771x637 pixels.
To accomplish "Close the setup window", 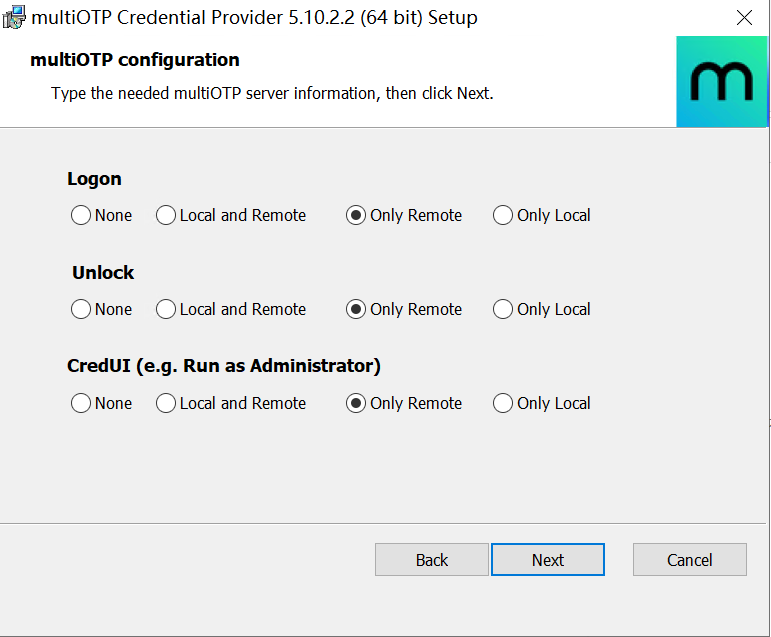I will point(744,18).
